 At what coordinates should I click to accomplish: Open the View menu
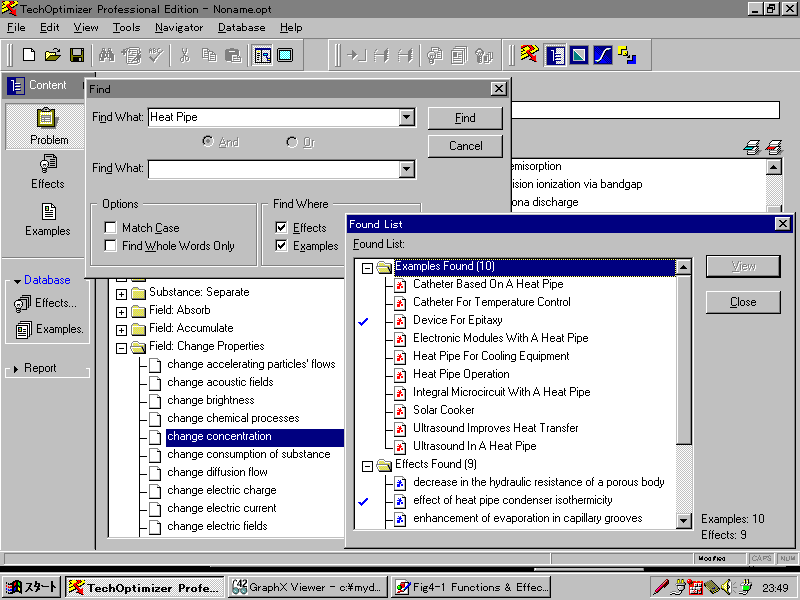point(86,28)
